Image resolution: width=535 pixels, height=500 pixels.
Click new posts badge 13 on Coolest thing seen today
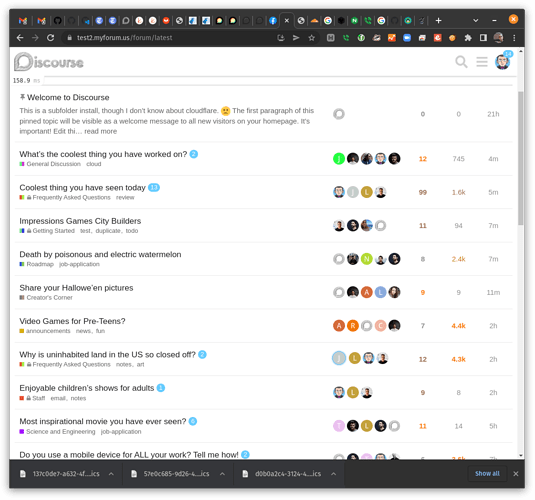click(x=154, y=187)
